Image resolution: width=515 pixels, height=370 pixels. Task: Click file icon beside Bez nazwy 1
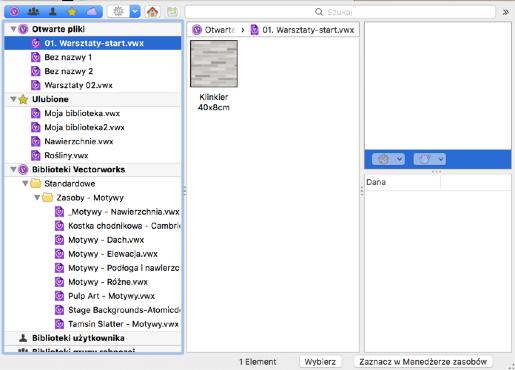(x=36, y=57)
